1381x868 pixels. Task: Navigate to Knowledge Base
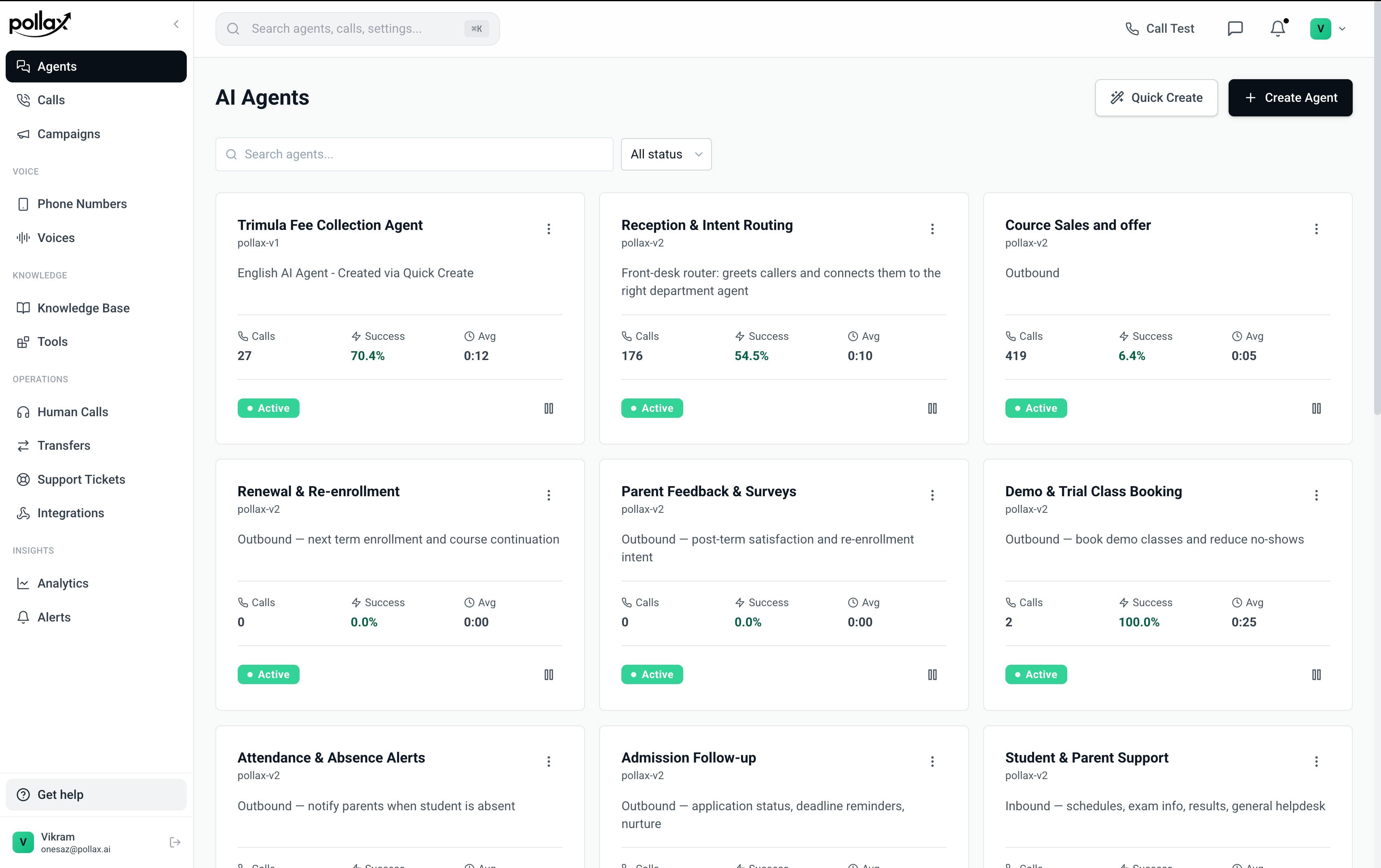[96, 308]
